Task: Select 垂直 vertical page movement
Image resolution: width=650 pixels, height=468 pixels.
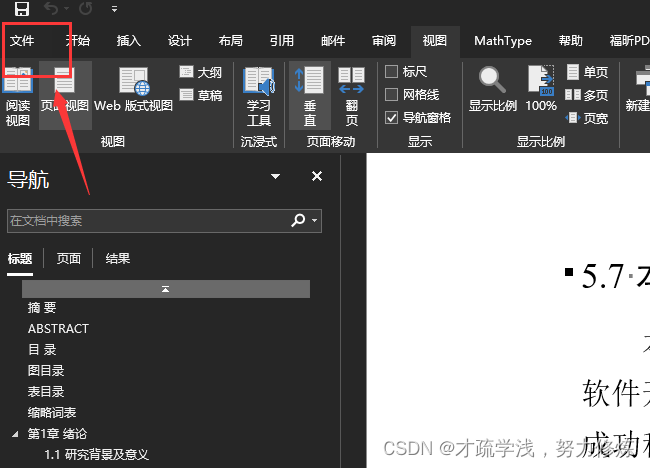Action: (310, 96)
